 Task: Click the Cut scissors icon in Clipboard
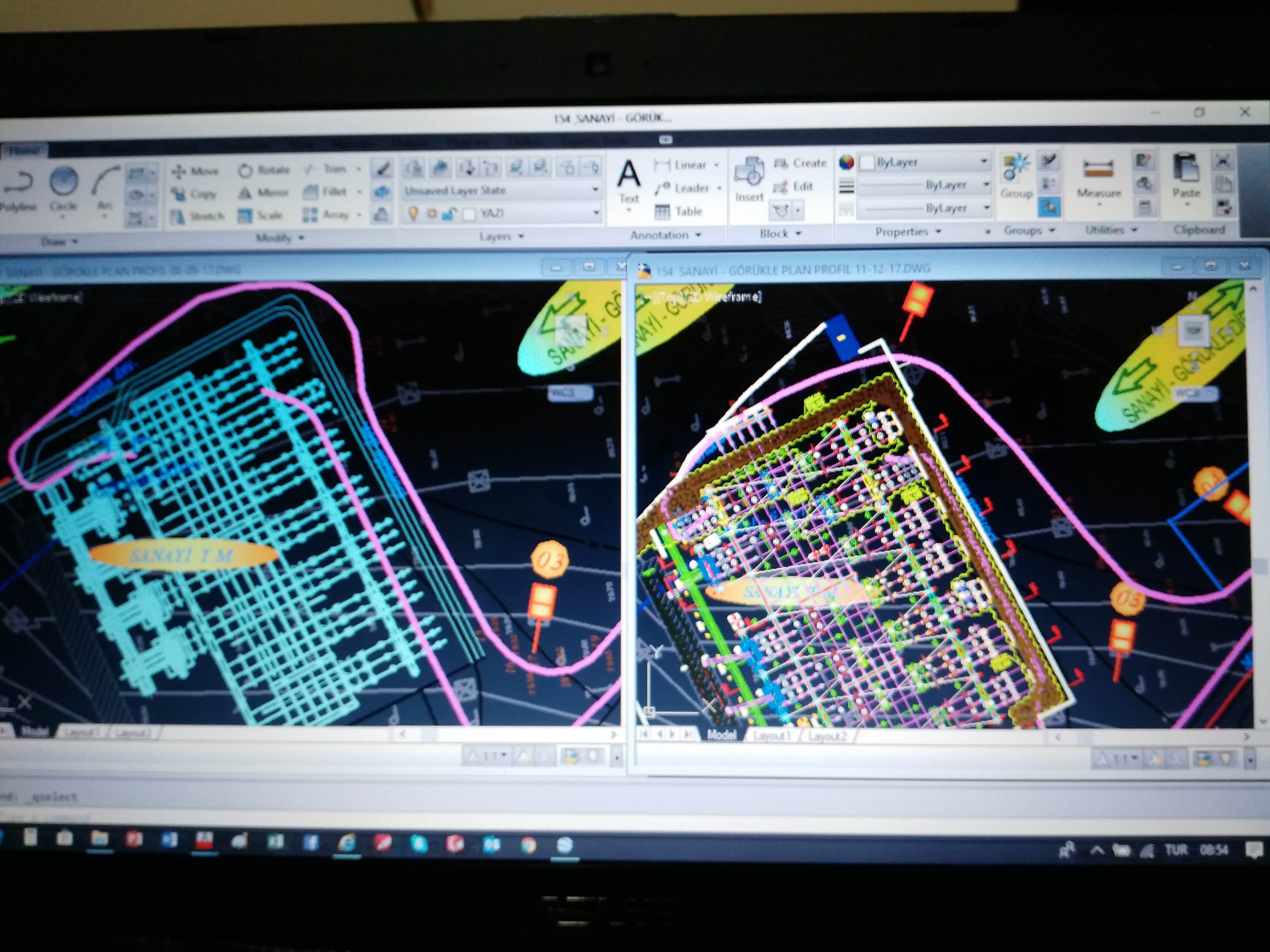coord(1222,161)
